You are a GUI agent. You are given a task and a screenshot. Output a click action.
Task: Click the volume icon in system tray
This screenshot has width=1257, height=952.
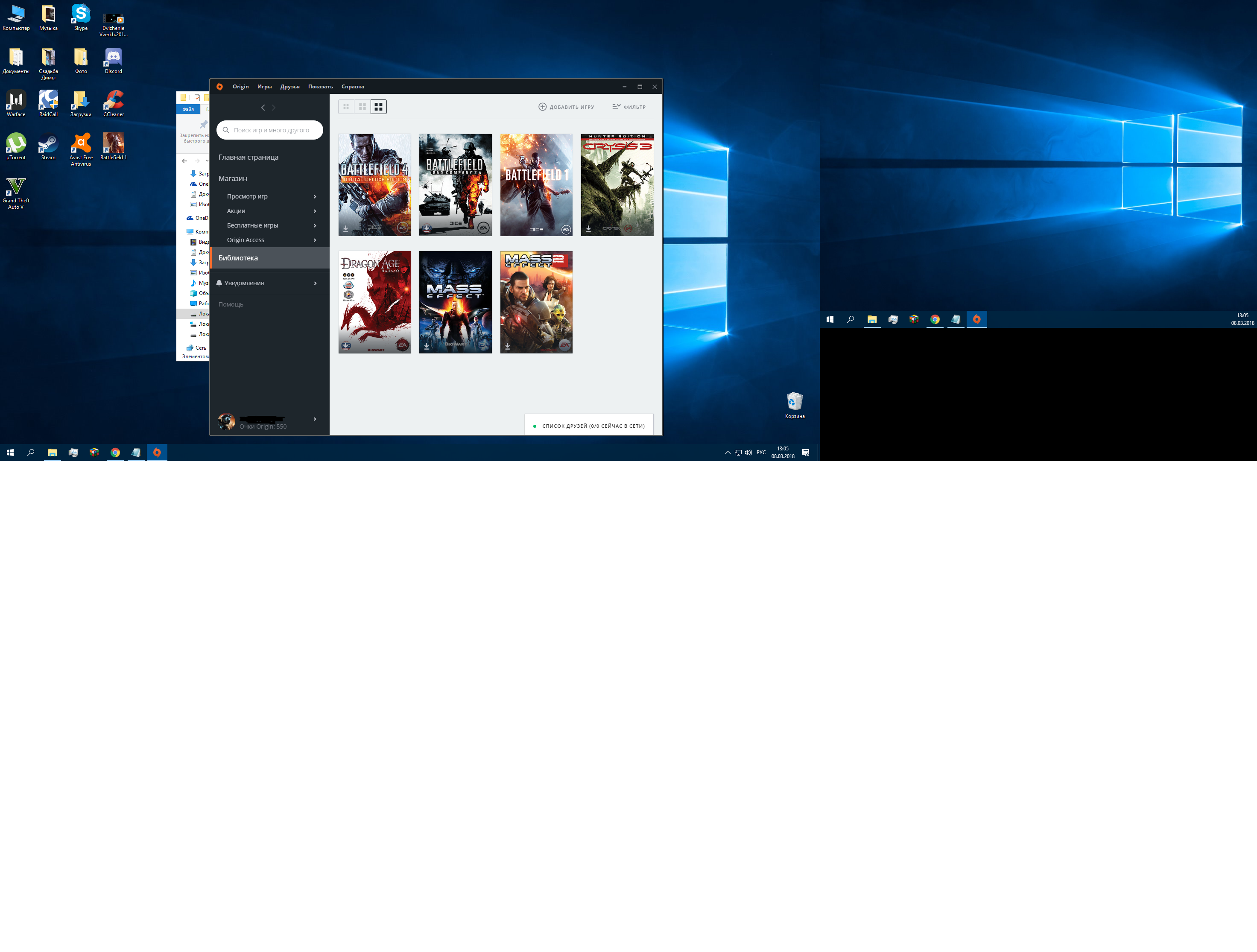748,453
